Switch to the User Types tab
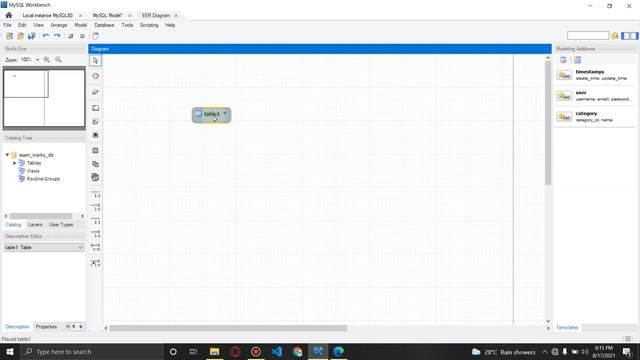The height and width of the screenshot is (360, 640). pyautogui.click(x=61, y=225)
